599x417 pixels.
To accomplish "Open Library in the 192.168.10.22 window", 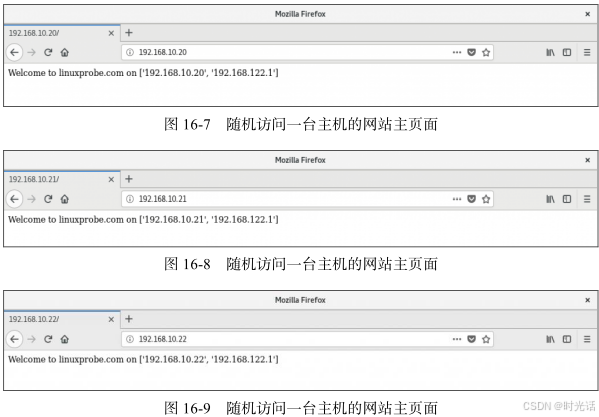I will click(x=550, y=339).
